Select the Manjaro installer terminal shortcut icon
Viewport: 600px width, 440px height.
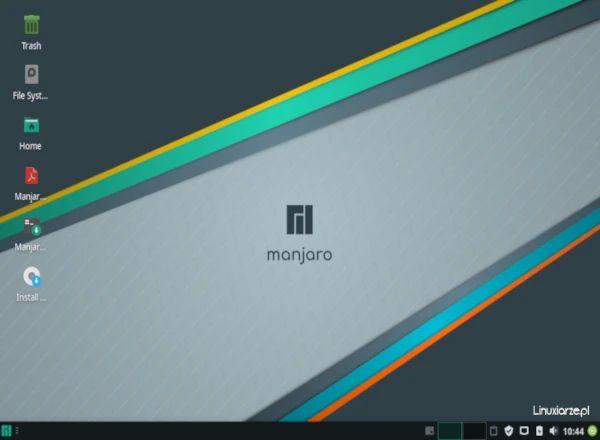pos(32,226)
